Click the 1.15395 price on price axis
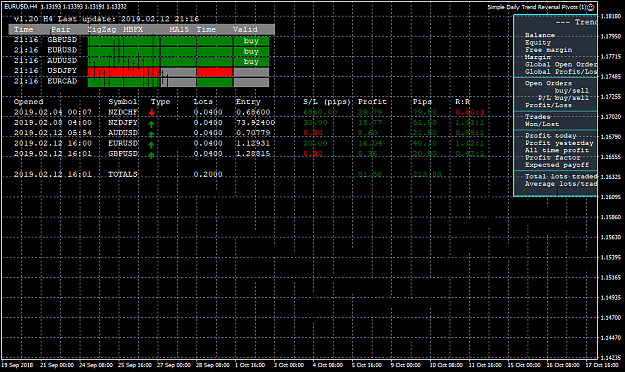Viewport: 625px width, 372px height. pos(611,258)
